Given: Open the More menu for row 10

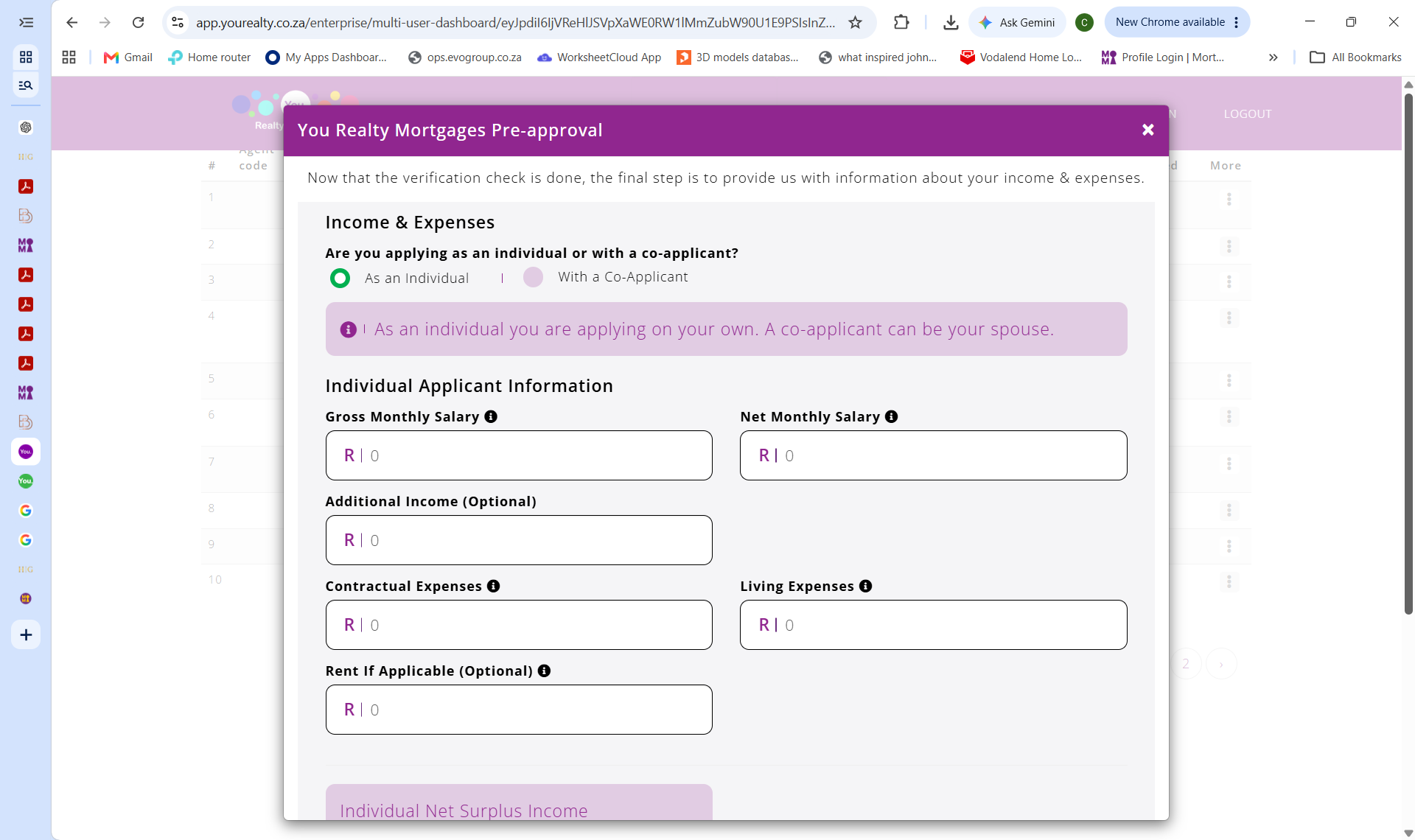Looking at the screenshot, I should click(1229, 581).
